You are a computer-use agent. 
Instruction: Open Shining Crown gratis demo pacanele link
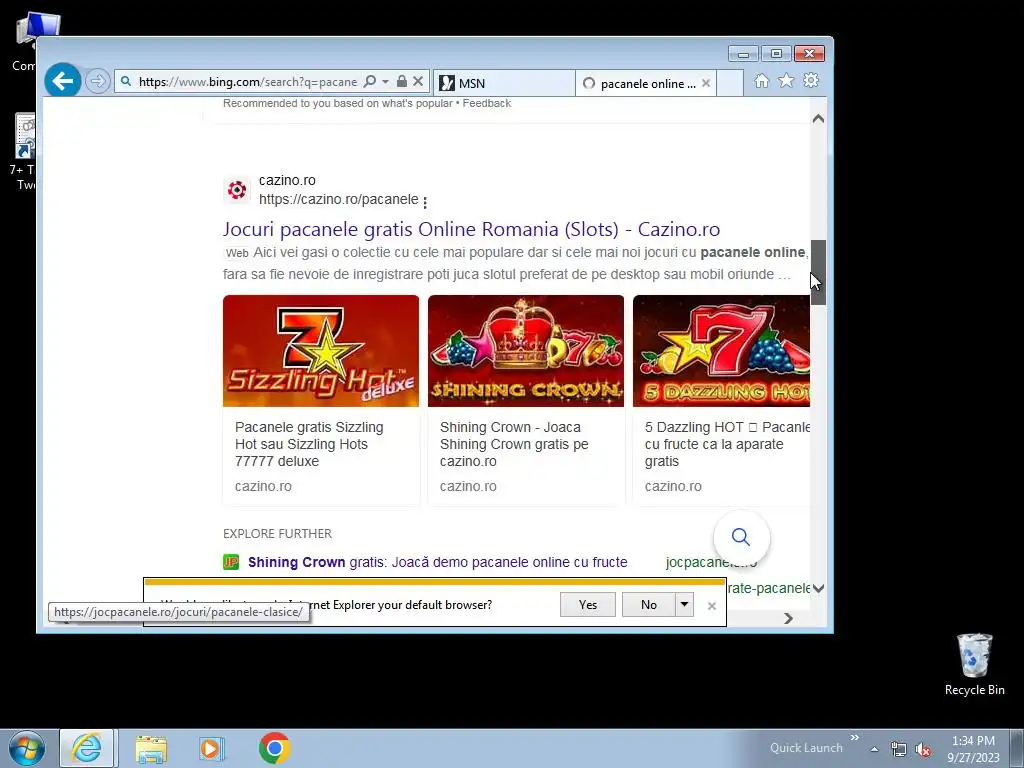(x=438, y=562)
